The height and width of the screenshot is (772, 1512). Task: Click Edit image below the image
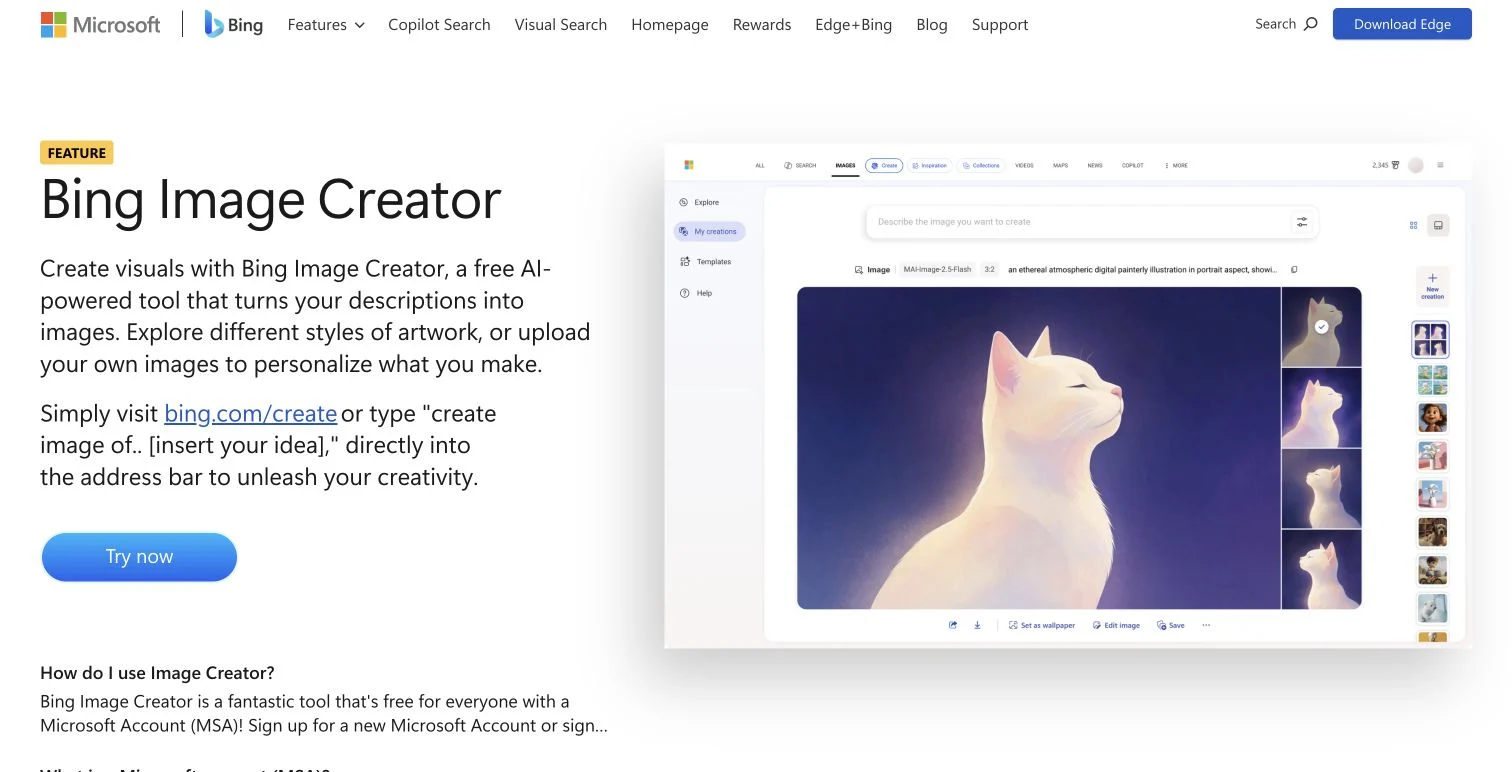(x=1116, y=625)
